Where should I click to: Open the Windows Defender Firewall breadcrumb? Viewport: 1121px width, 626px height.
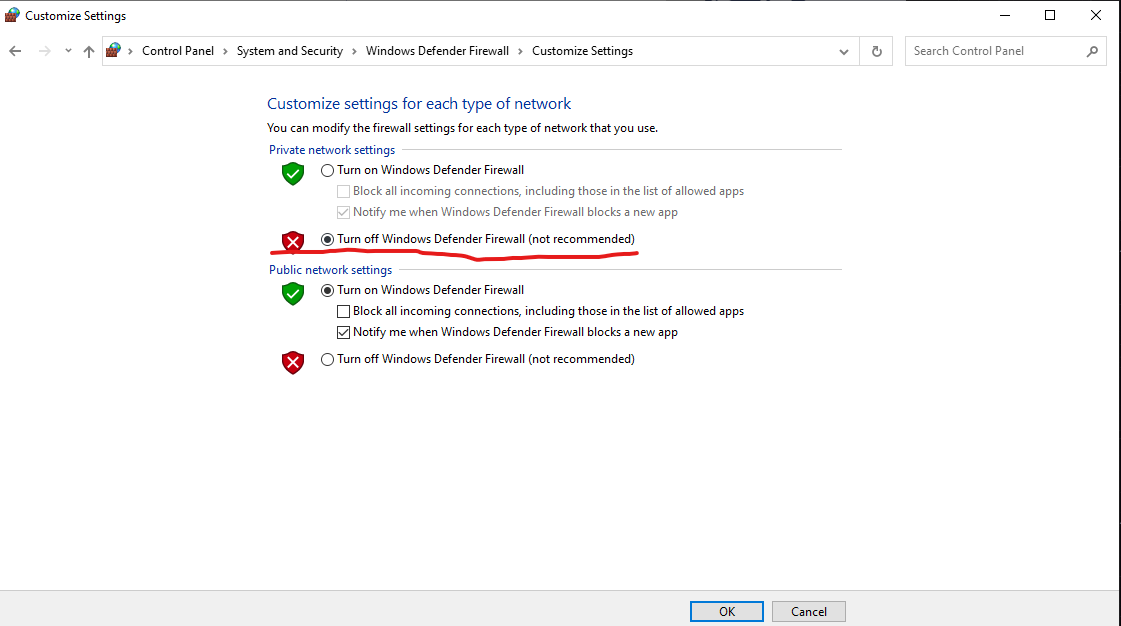point(438,51)
